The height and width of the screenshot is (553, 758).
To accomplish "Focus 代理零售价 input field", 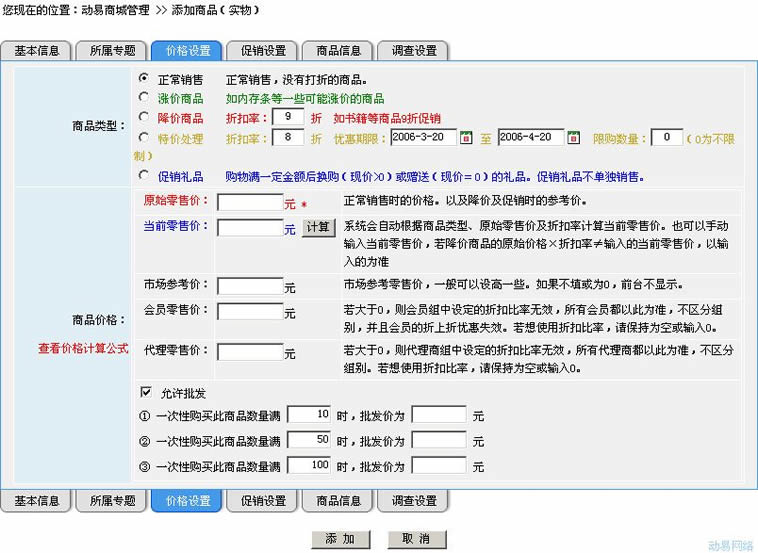I will coord(250,352).
